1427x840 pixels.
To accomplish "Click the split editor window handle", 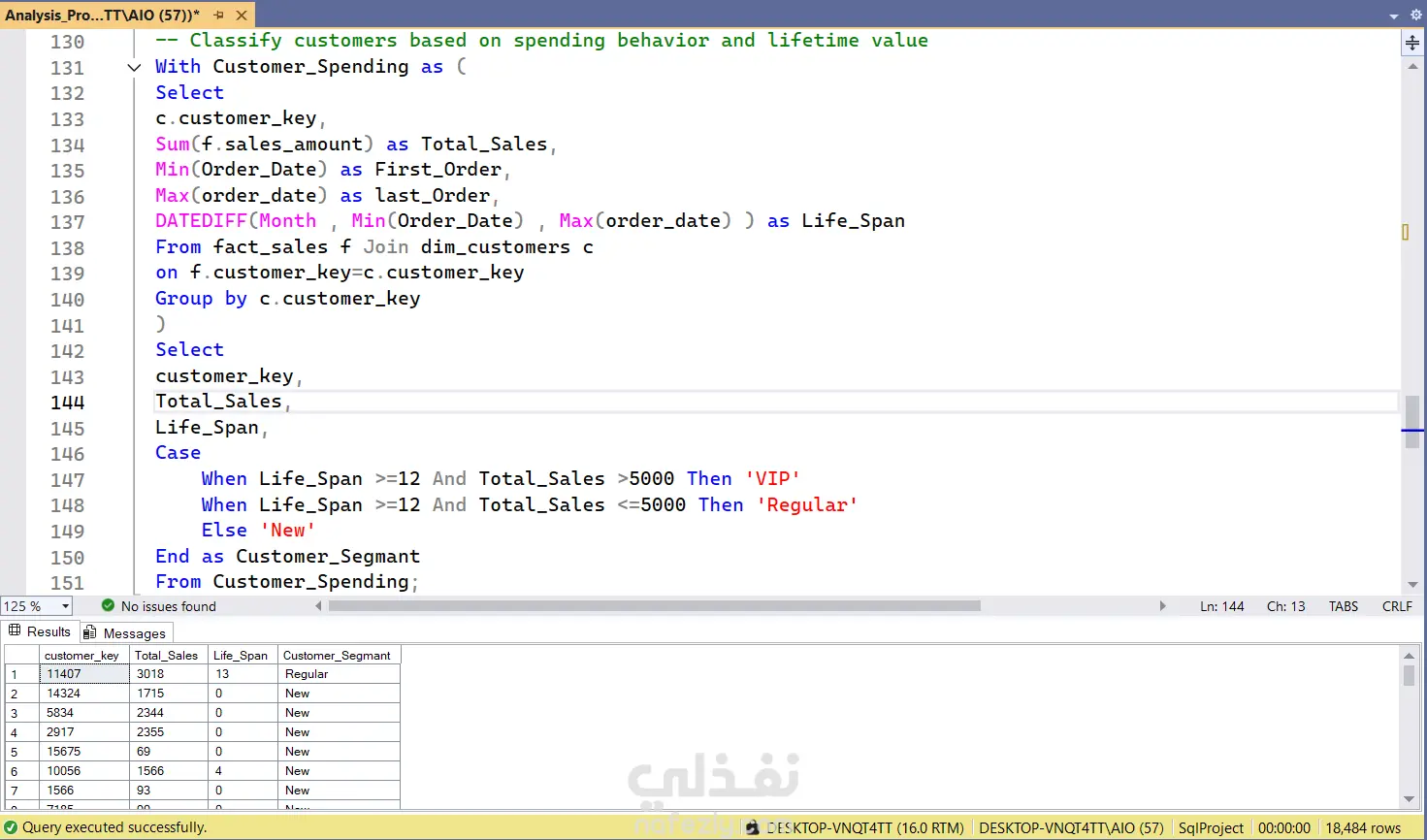I will [x=1412, y=43].
